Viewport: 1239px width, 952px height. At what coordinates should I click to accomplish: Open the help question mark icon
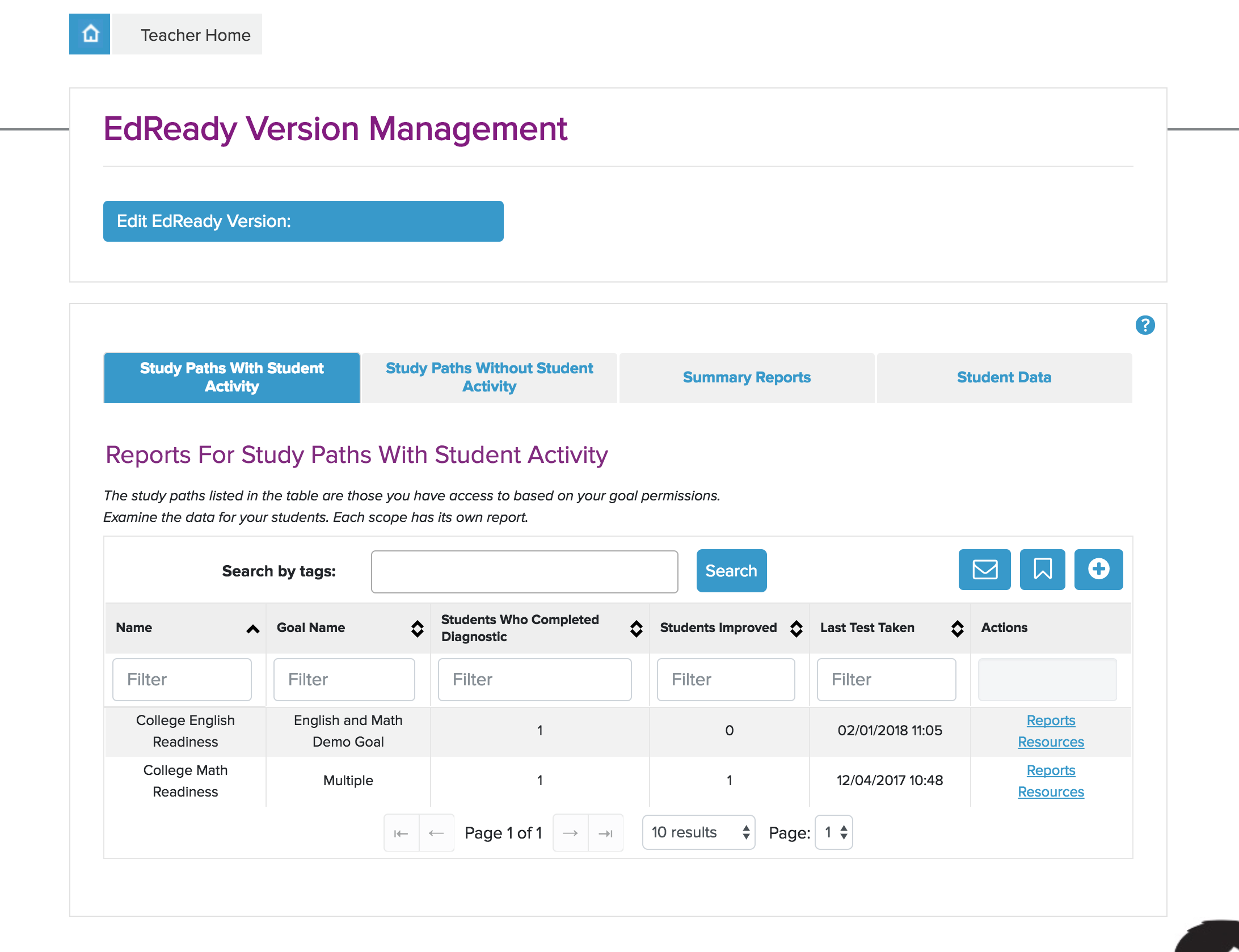pyautogui.click(x=1145, y=325)
